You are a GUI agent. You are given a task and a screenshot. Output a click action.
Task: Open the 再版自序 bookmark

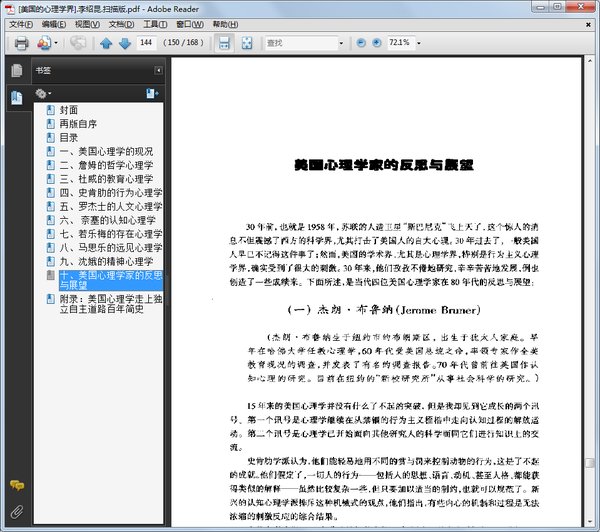[78, 124]
